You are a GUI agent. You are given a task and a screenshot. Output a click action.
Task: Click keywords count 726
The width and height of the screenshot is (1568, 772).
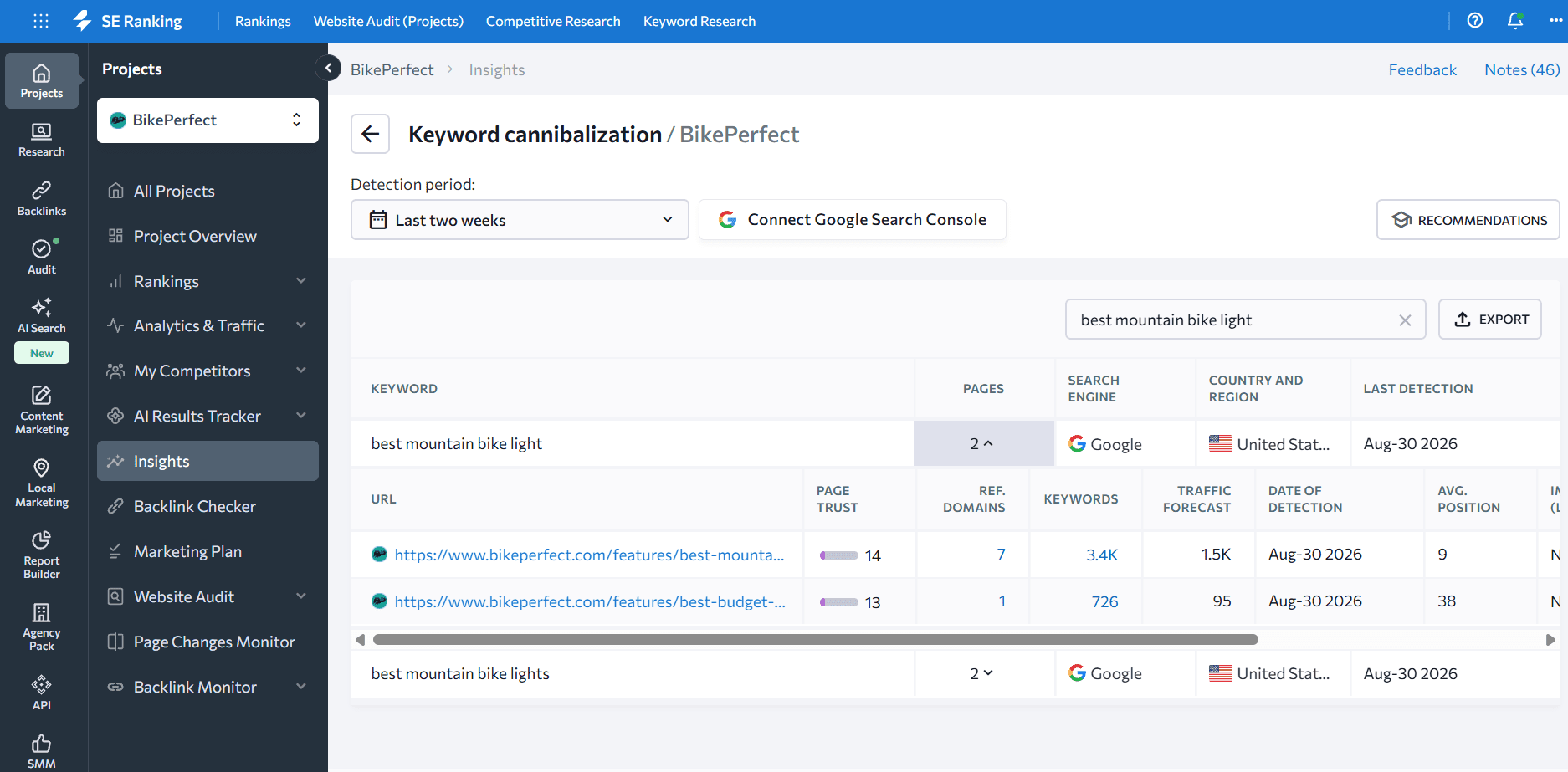[1104, 601]
